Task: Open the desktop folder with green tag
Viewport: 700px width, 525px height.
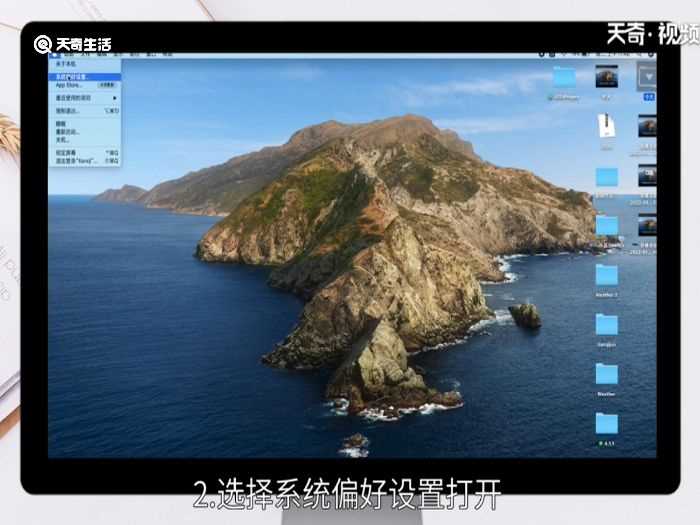Action: coord(607,424)
